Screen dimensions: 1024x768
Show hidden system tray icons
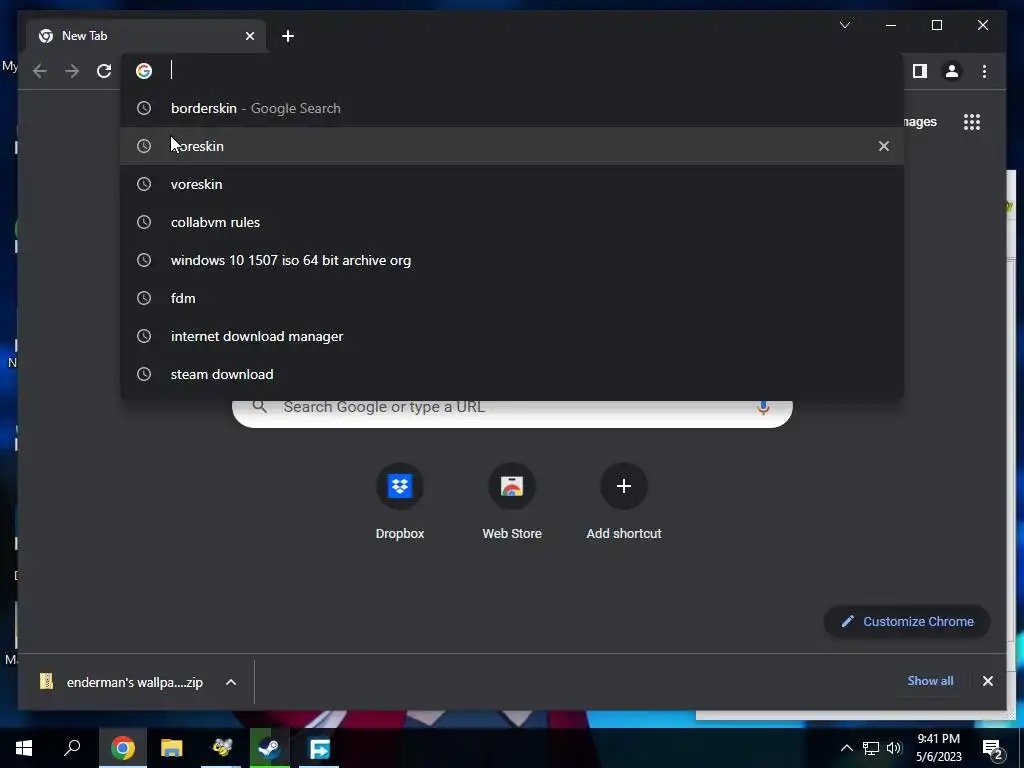846,748
